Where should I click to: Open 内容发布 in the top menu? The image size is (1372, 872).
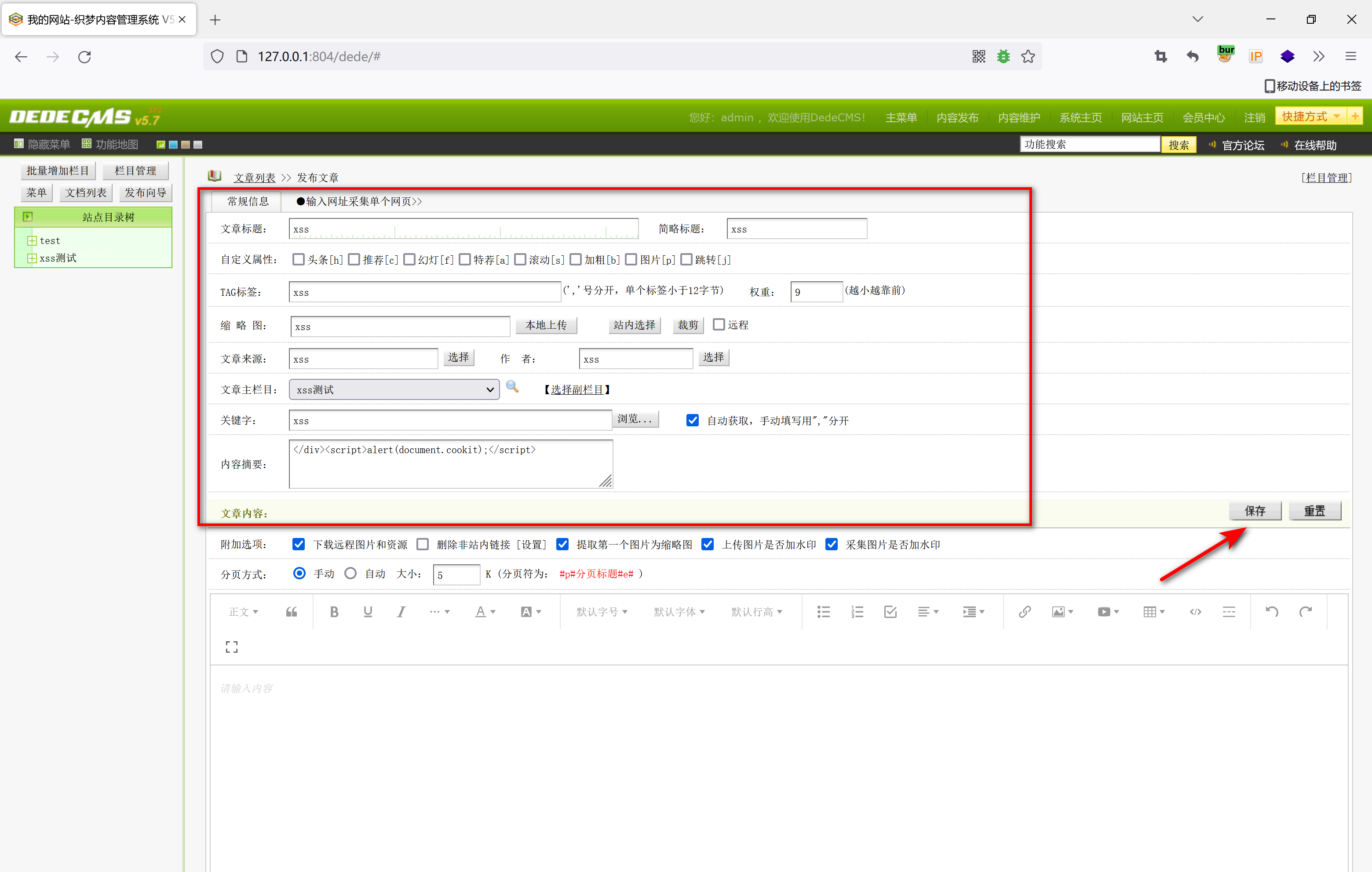coord(957,117)
